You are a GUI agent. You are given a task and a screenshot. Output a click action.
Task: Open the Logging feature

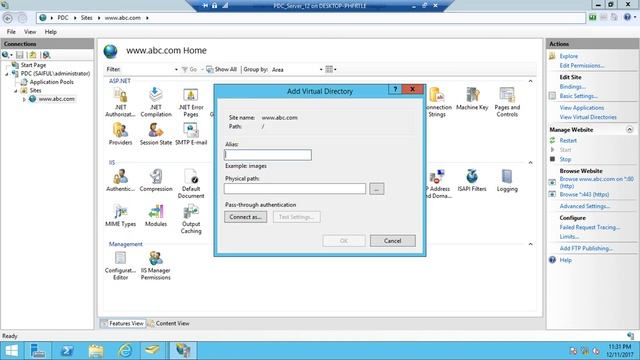click(507, 180)
